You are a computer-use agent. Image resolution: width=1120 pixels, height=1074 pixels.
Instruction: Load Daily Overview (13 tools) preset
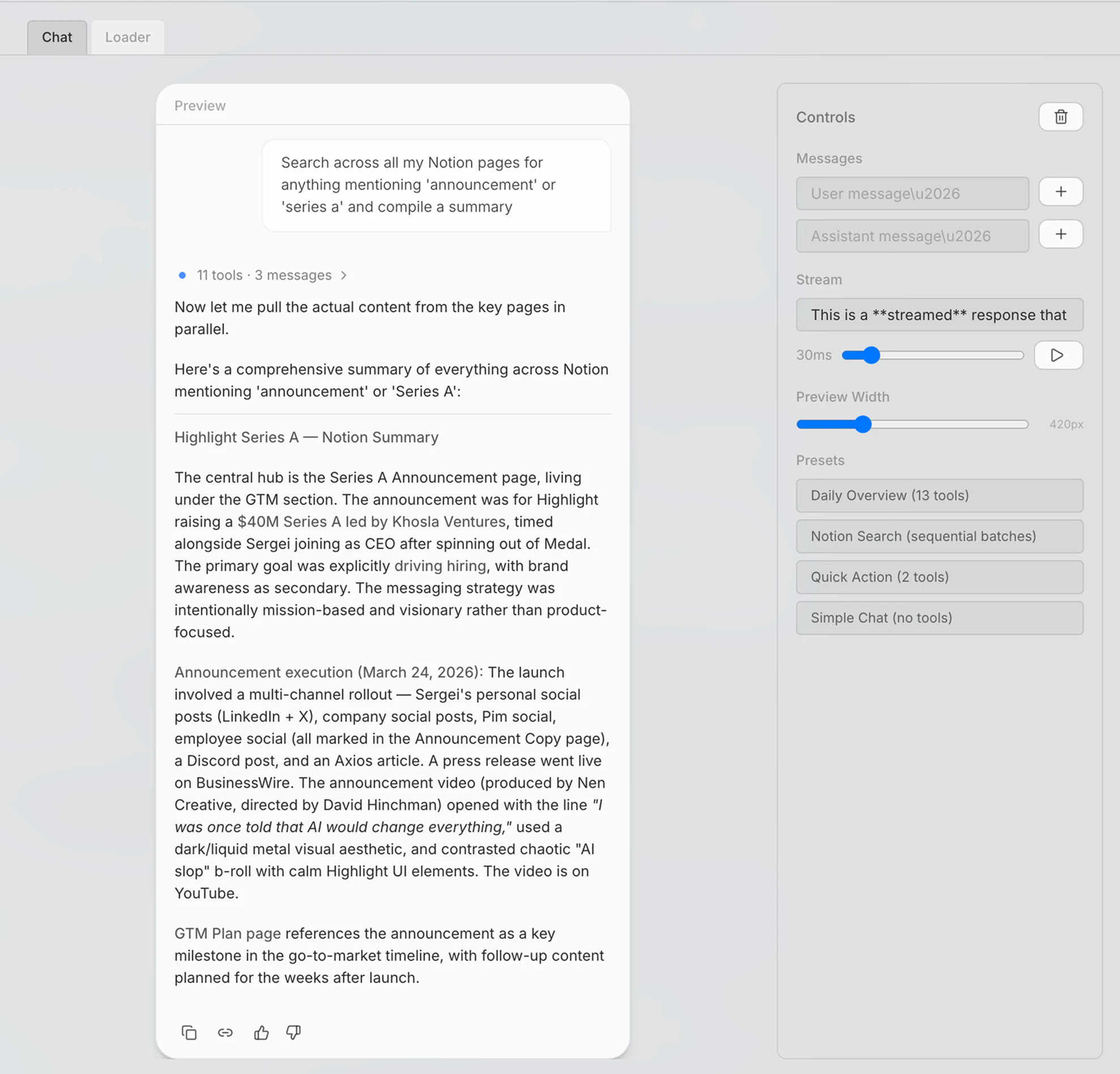pos(939,495)
